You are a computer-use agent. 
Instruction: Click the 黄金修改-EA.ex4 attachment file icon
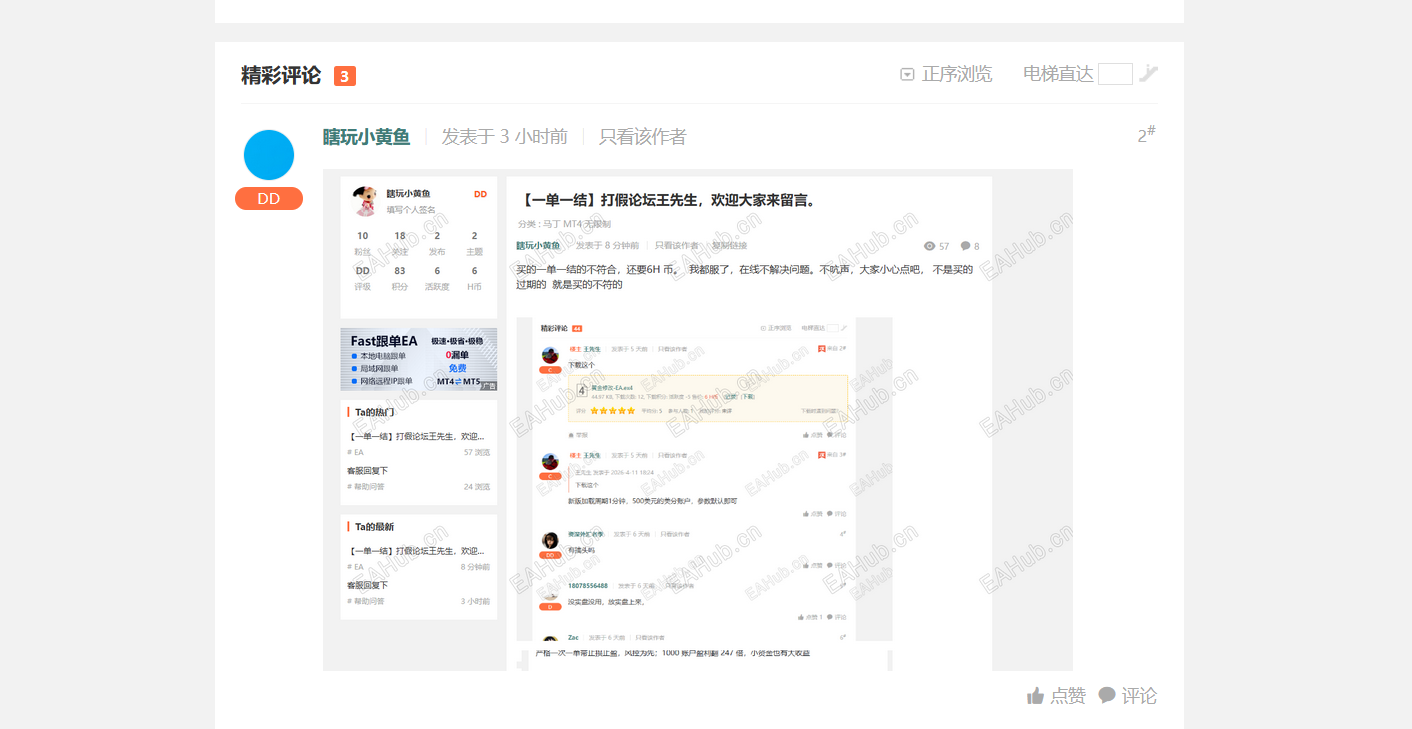[x=582, y=391]
